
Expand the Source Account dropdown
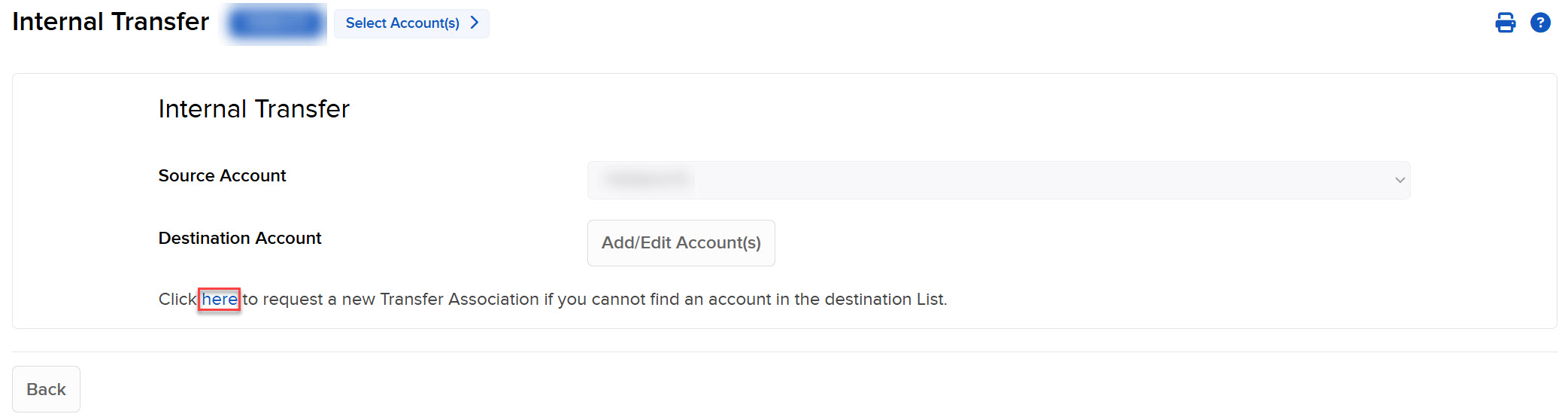click(999, 180)
